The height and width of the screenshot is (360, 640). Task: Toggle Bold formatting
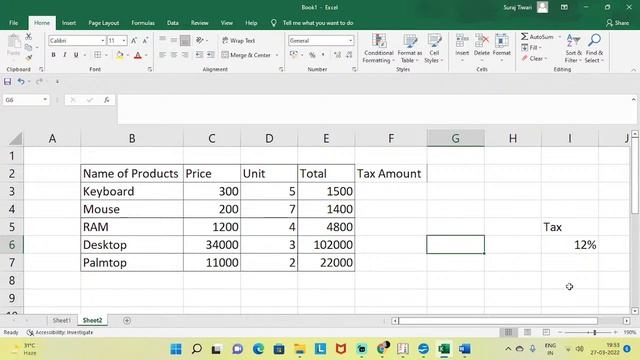click(x=53, y=55)
